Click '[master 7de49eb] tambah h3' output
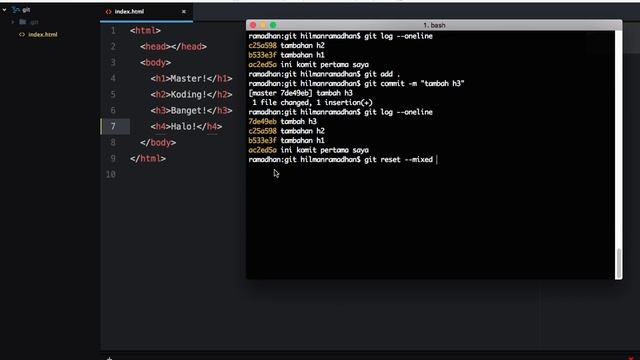Screen dimensions: 640x360 (x=300, y=93)
